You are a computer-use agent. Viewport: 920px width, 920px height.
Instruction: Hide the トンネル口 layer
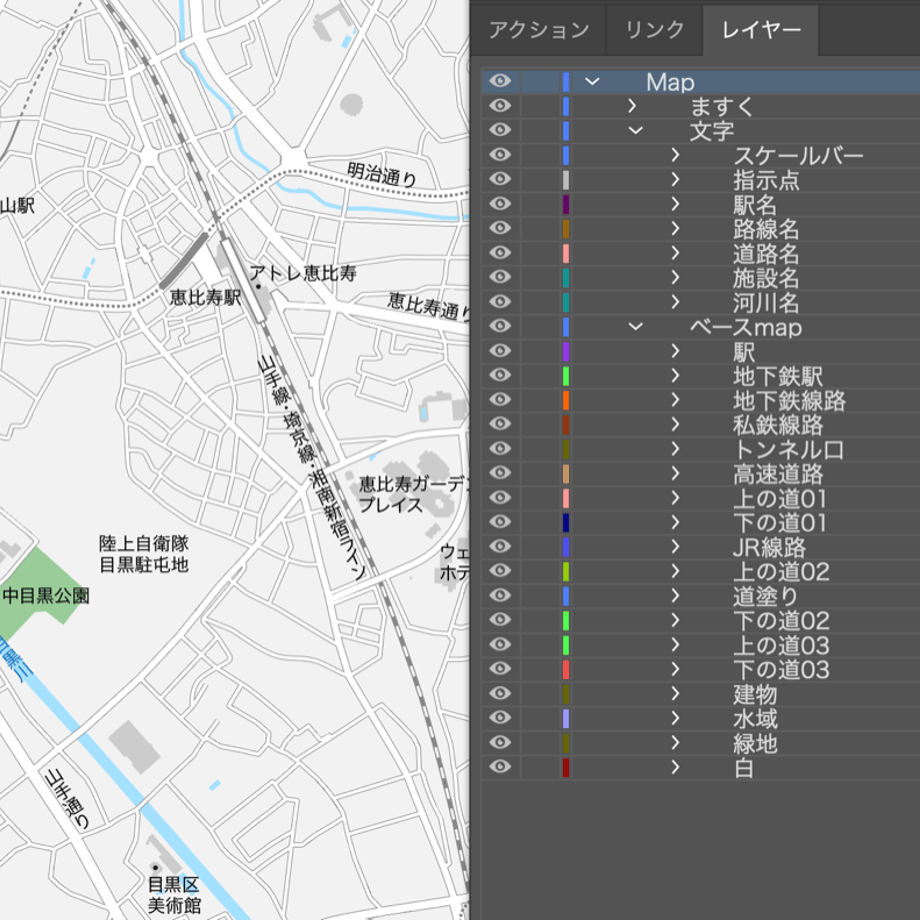click(x=500, y=448)
